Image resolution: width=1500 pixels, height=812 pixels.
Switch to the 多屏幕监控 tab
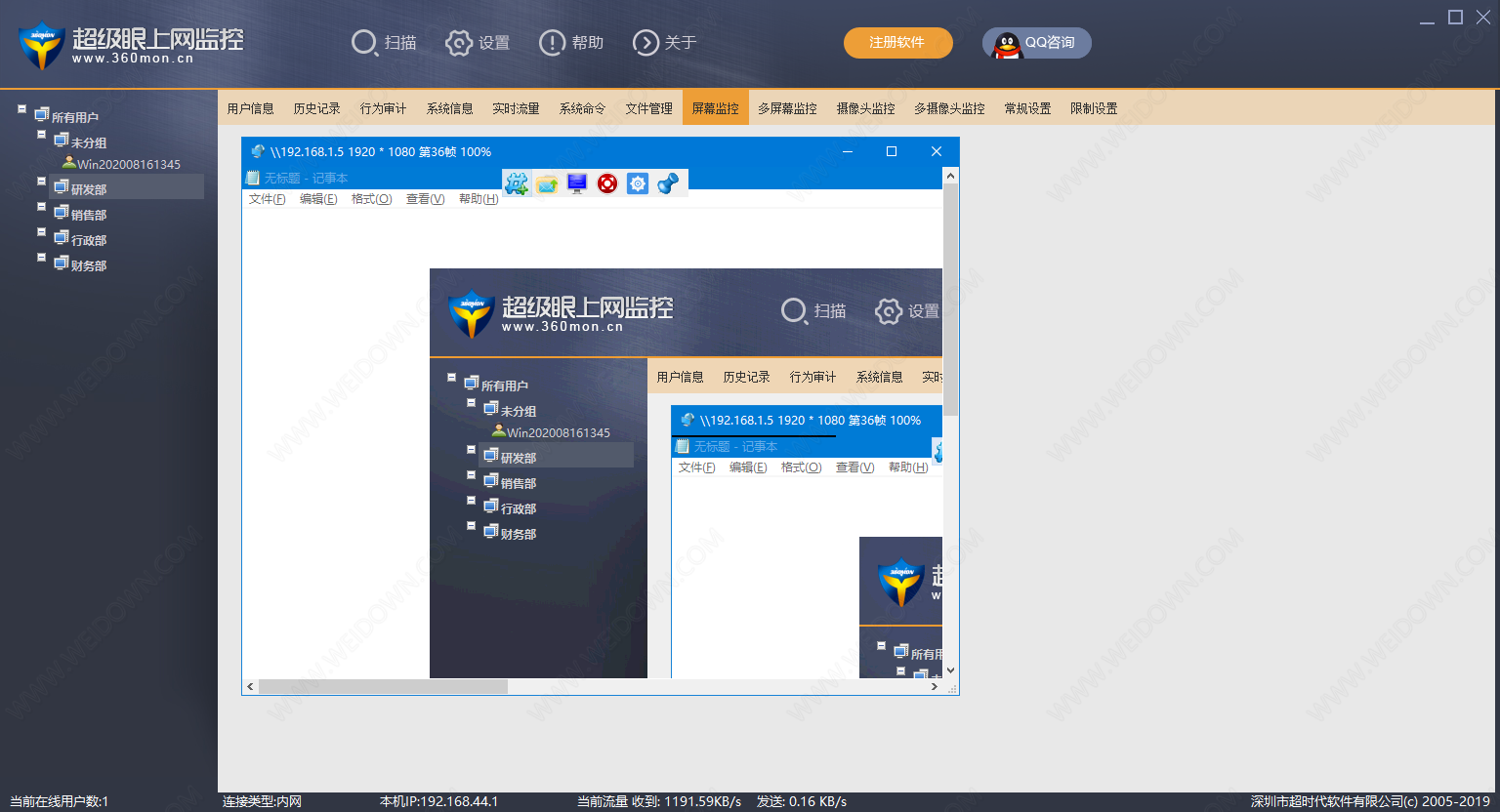(x=788, y=108)
